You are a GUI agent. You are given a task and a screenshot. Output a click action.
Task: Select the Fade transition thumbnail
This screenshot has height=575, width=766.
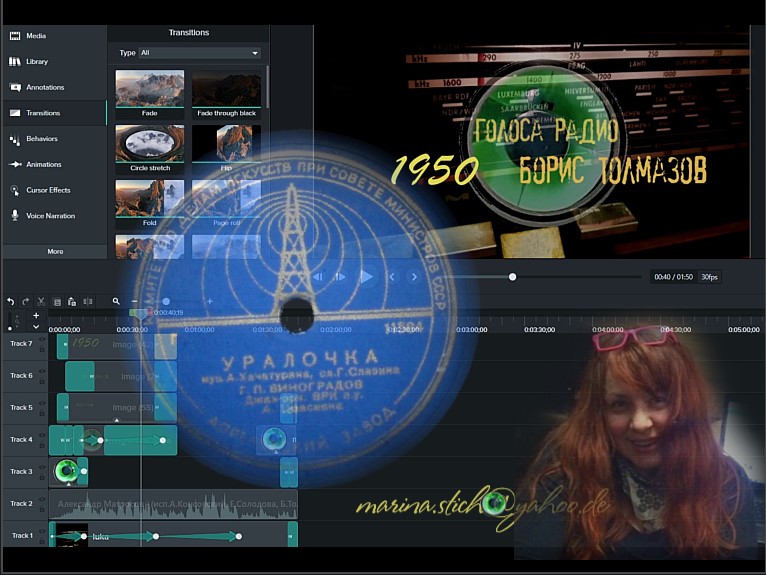point(150,94)
